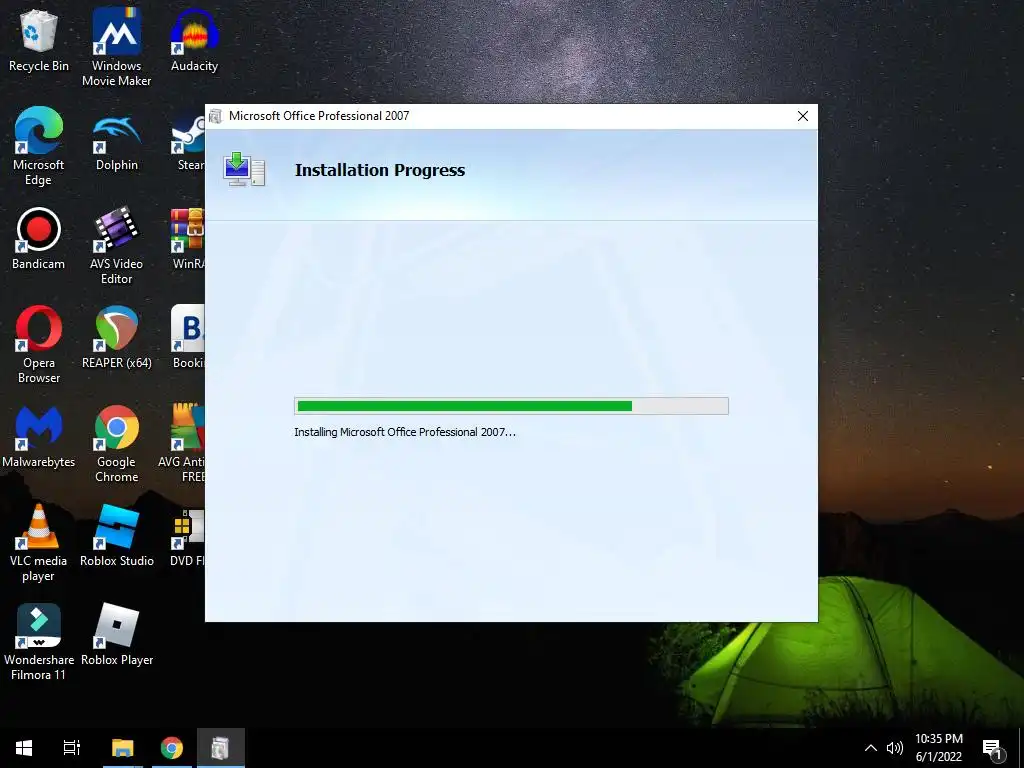Image resolution: width=1024 pixels, height=768 pixels.
Task: Select Windows Movie Maker desktop shortcut
Action: pos(116,47)
